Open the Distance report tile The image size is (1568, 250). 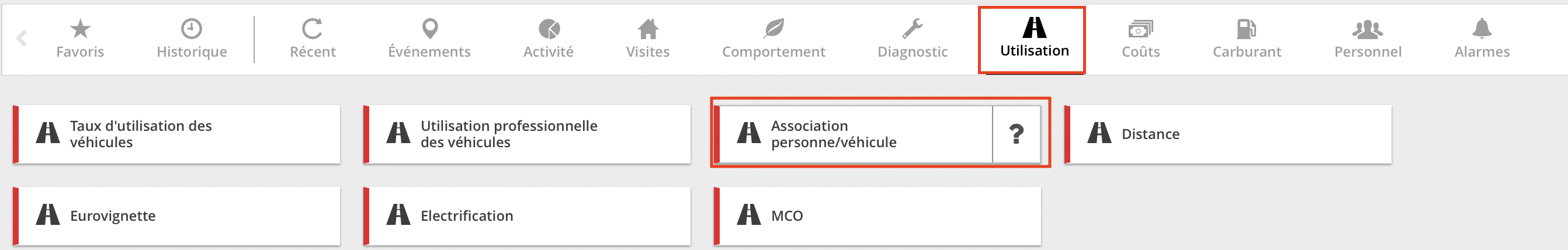[1228, 134]
